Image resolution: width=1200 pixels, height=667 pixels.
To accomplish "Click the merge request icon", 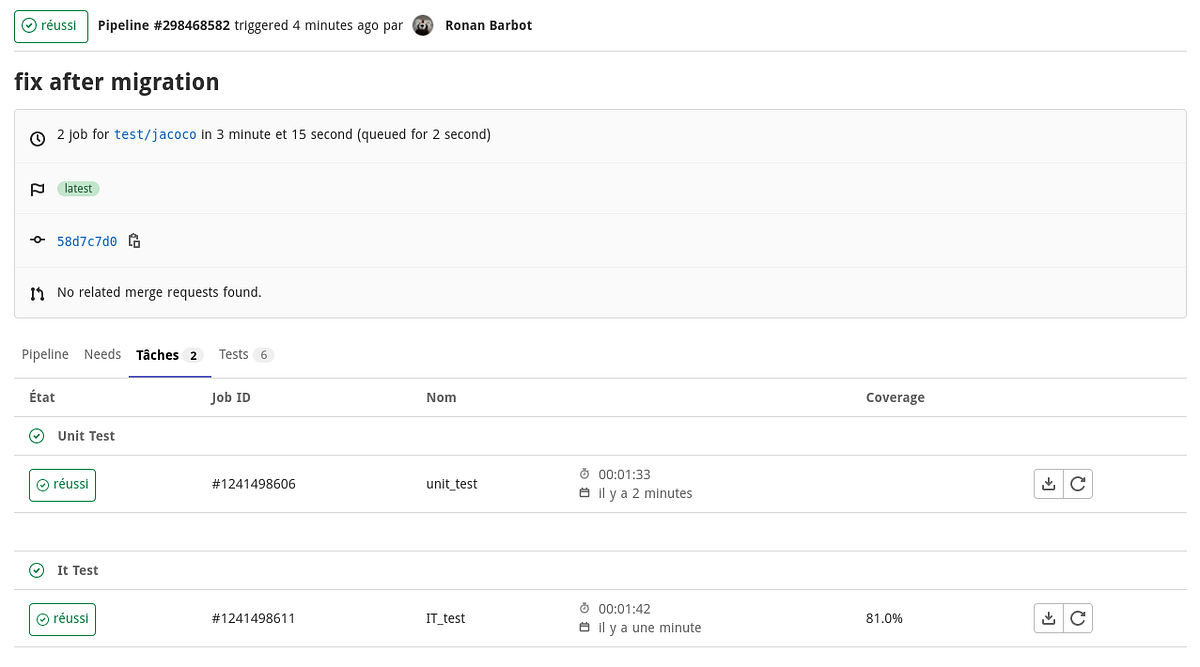I will coord(37,292).
